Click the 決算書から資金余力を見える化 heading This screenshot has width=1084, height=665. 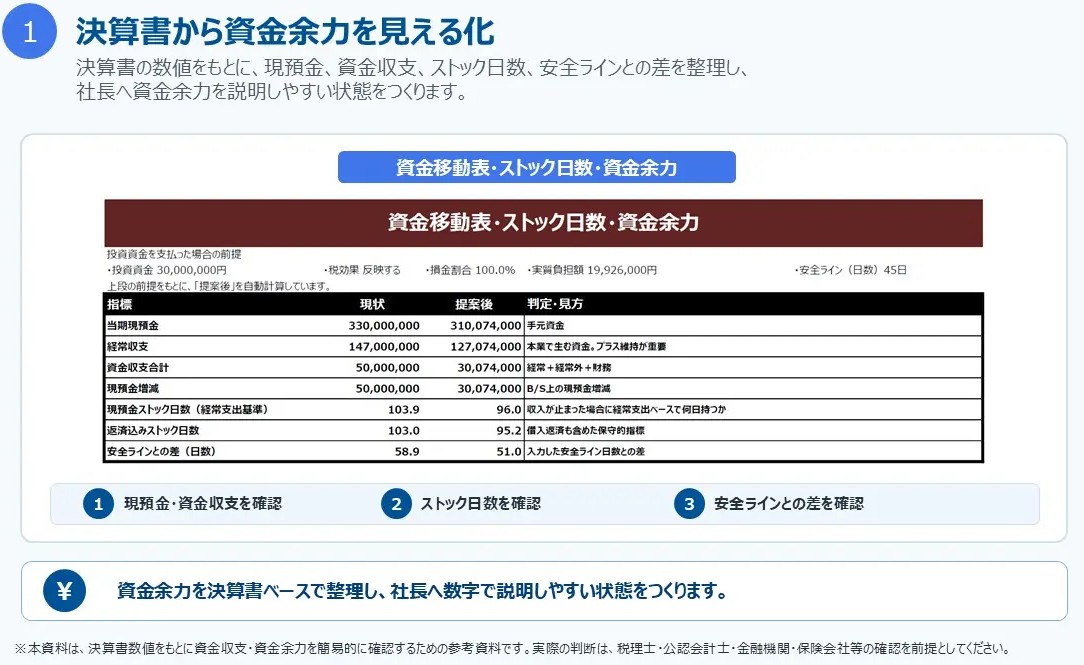click(285, 31)
